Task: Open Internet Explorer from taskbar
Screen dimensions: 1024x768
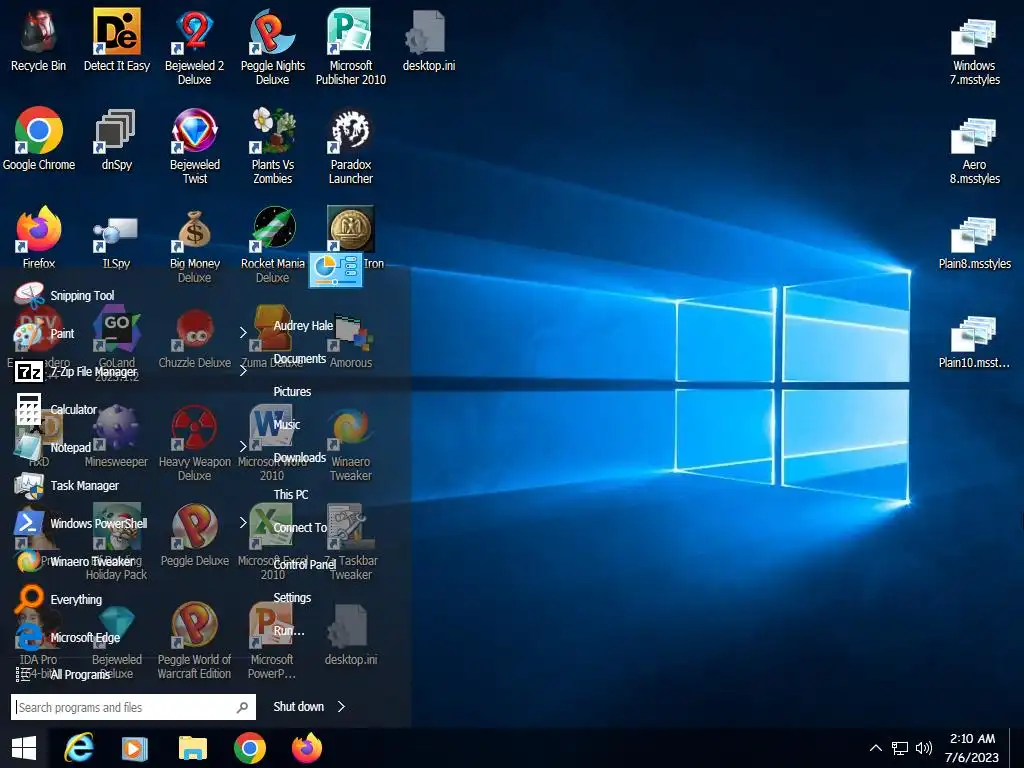Action: tap(78, 748)
